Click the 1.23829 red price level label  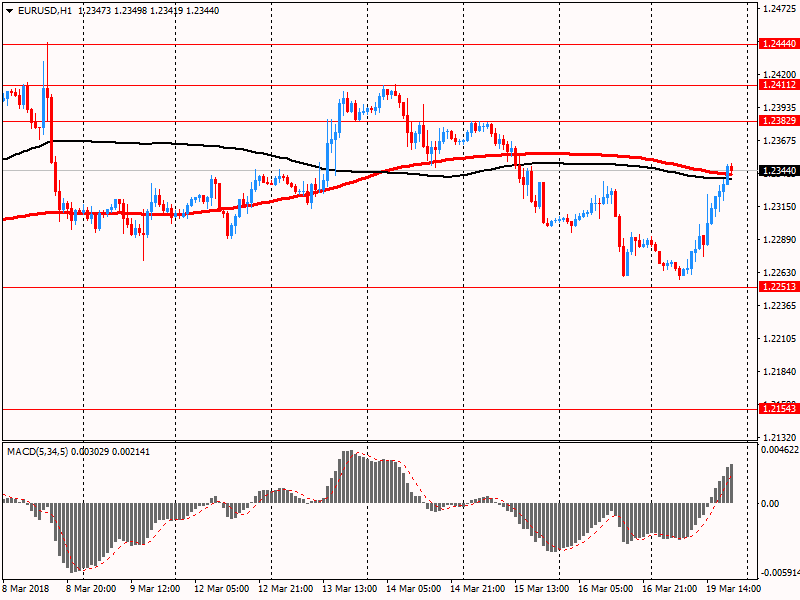click(779, 120)
